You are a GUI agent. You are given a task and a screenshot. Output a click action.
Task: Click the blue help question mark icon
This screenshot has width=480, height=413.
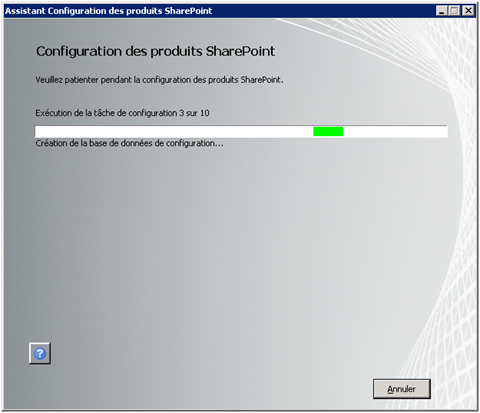pos(40,353)
